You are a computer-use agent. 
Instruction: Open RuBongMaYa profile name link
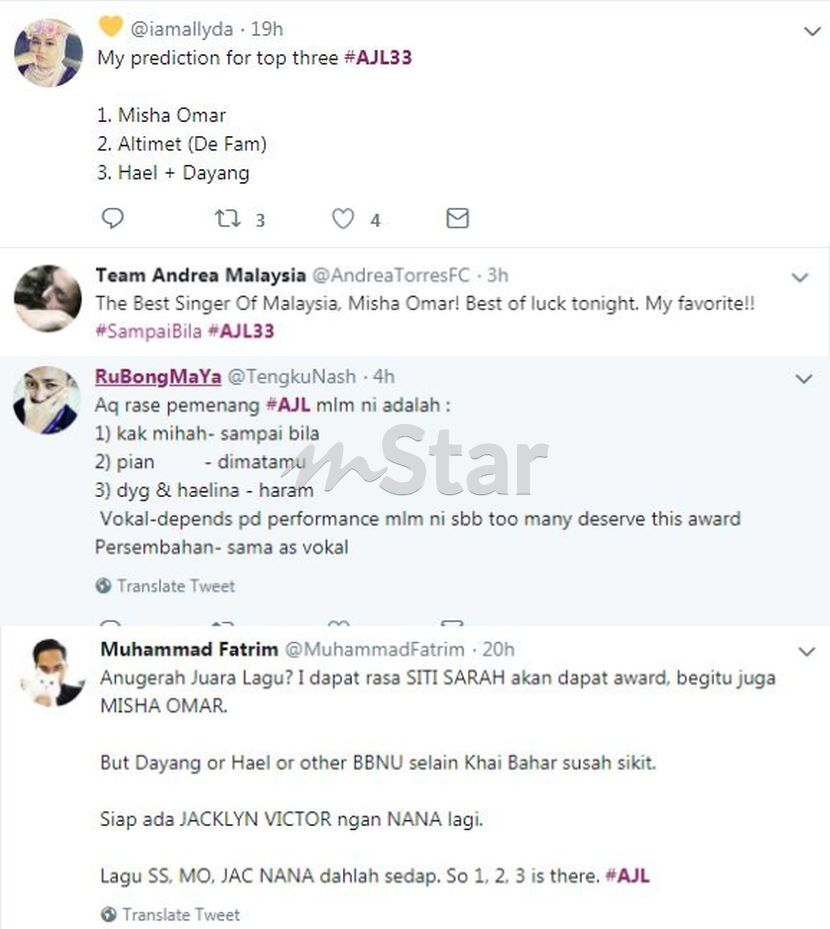point(158,377)
